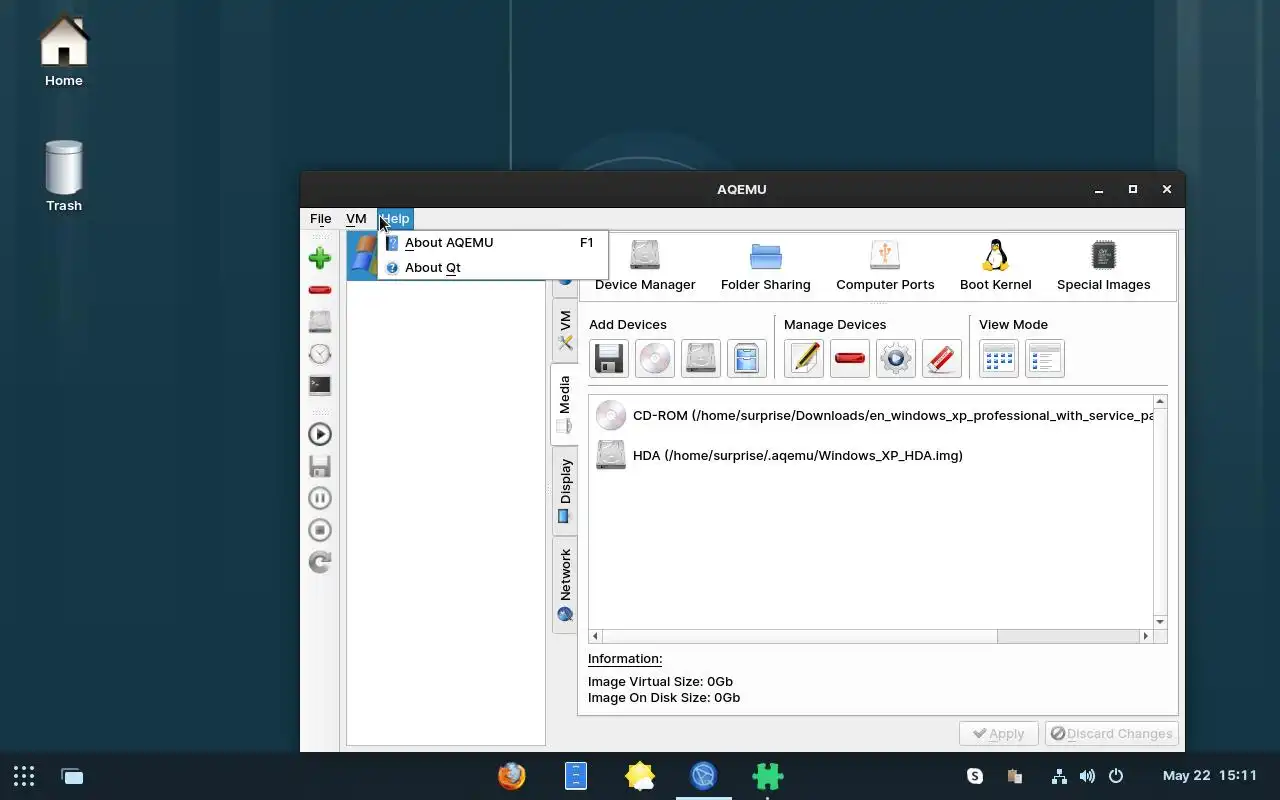Click the Skype tray icon
This screenshot has height=800, width=1280.
[975, 776]
